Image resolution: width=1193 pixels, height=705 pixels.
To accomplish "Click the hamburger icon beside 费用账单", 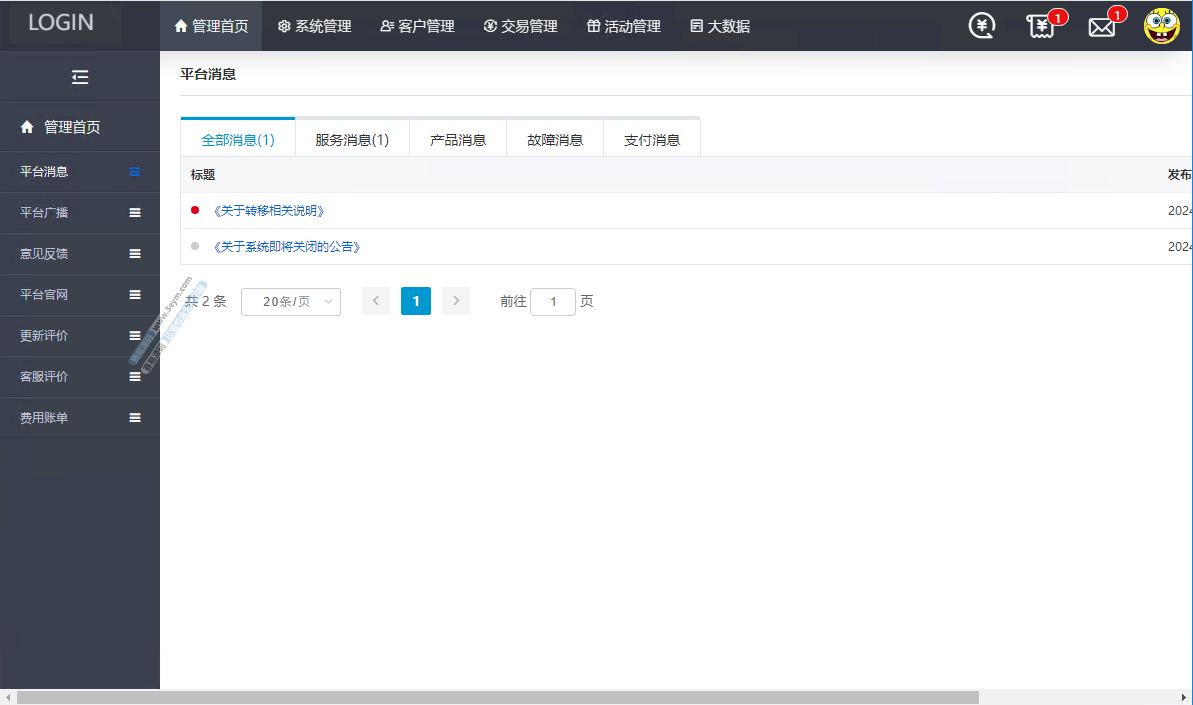I will point(135,418).
